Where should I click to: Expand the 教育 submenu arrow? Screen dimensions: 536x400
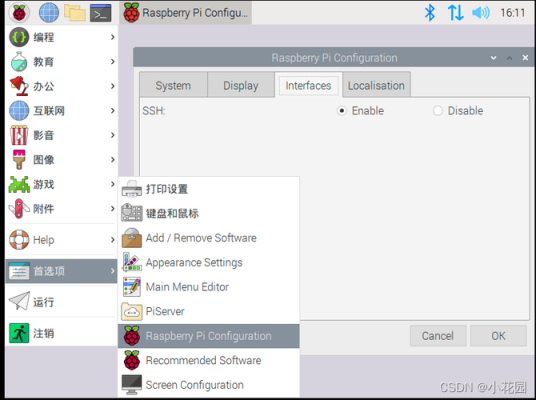click(112, 62)
